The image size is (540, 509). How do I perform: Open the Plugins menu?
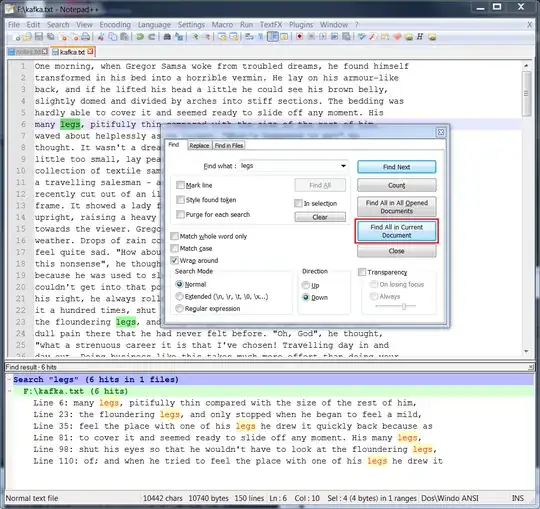(301, 24)
